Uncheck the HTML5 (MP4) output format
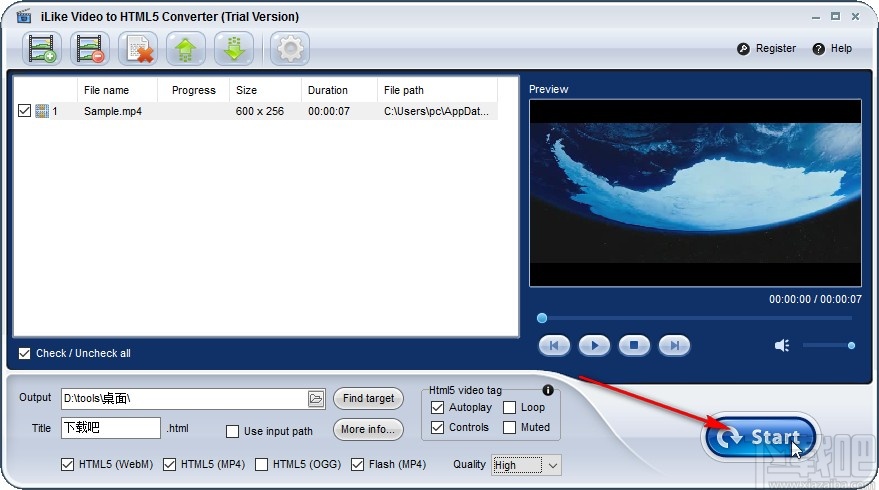This screenshot has height=490, width=879. (169, 464)
